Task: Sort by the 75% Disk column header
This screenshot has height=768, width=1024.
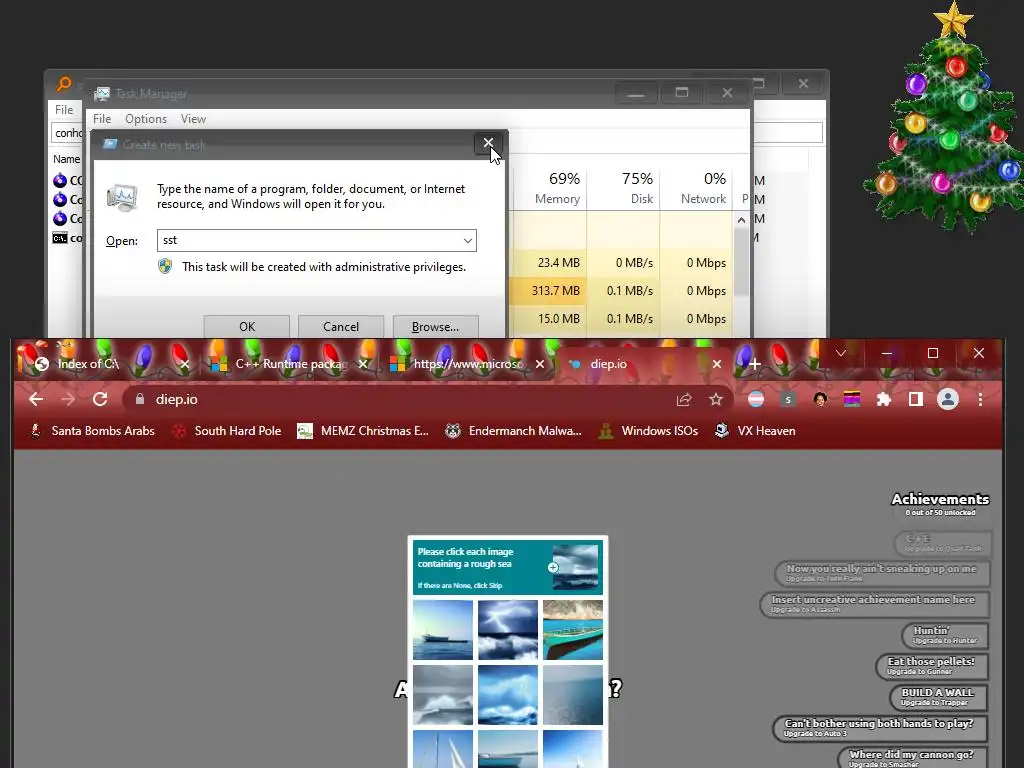Action: (x=624, y=188)
